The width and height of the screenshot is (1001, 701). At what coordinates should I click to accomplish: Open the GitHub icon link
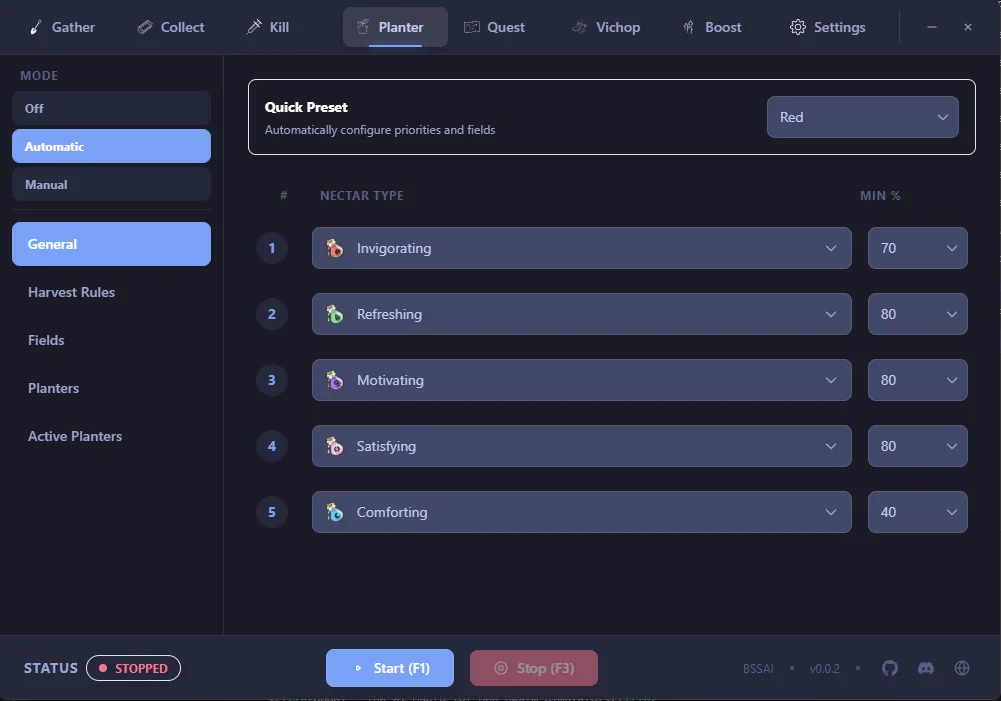click(890, 668)
